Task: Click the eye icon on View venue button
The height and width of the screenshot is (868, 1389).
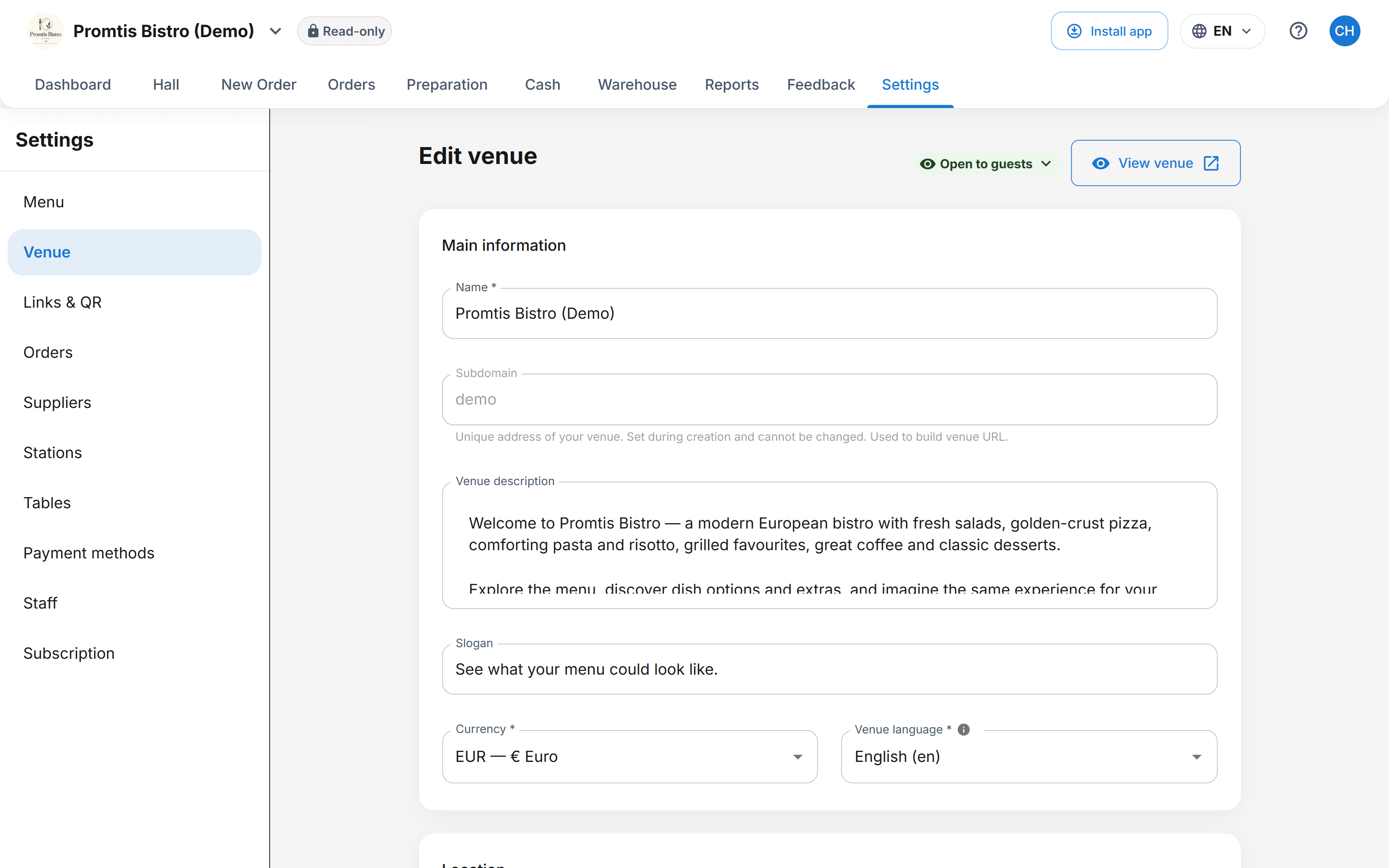Action: [1100, 163]
